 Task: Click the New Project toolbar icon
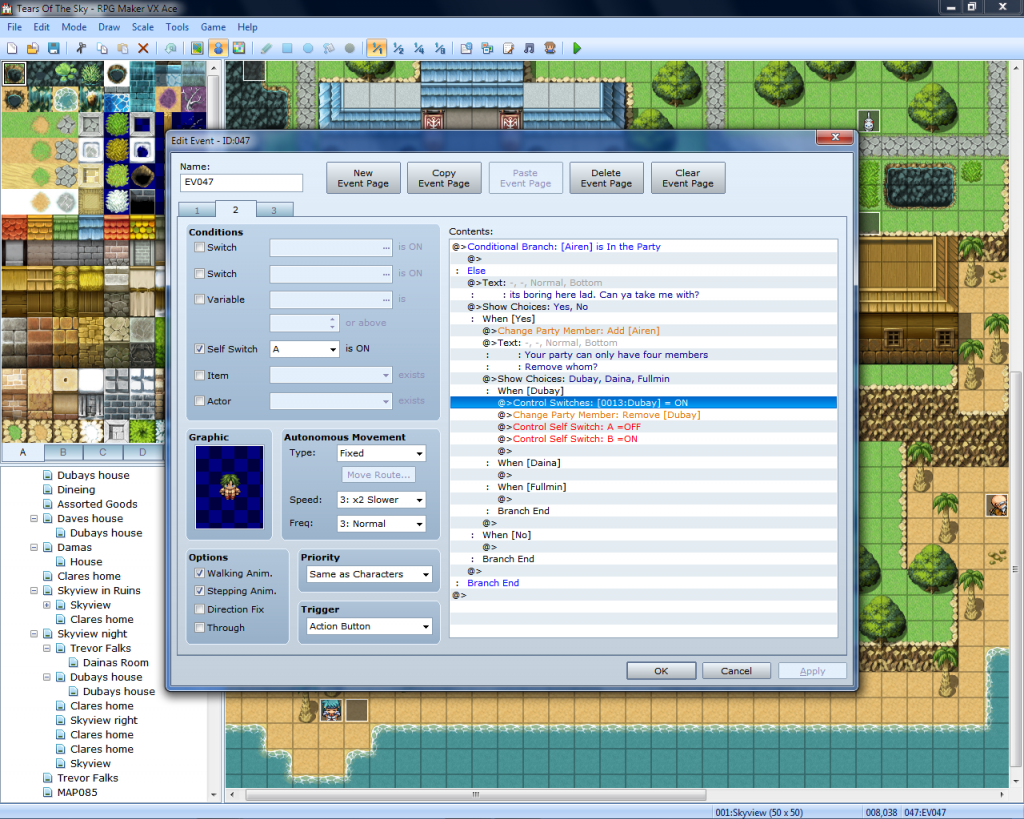12,48
